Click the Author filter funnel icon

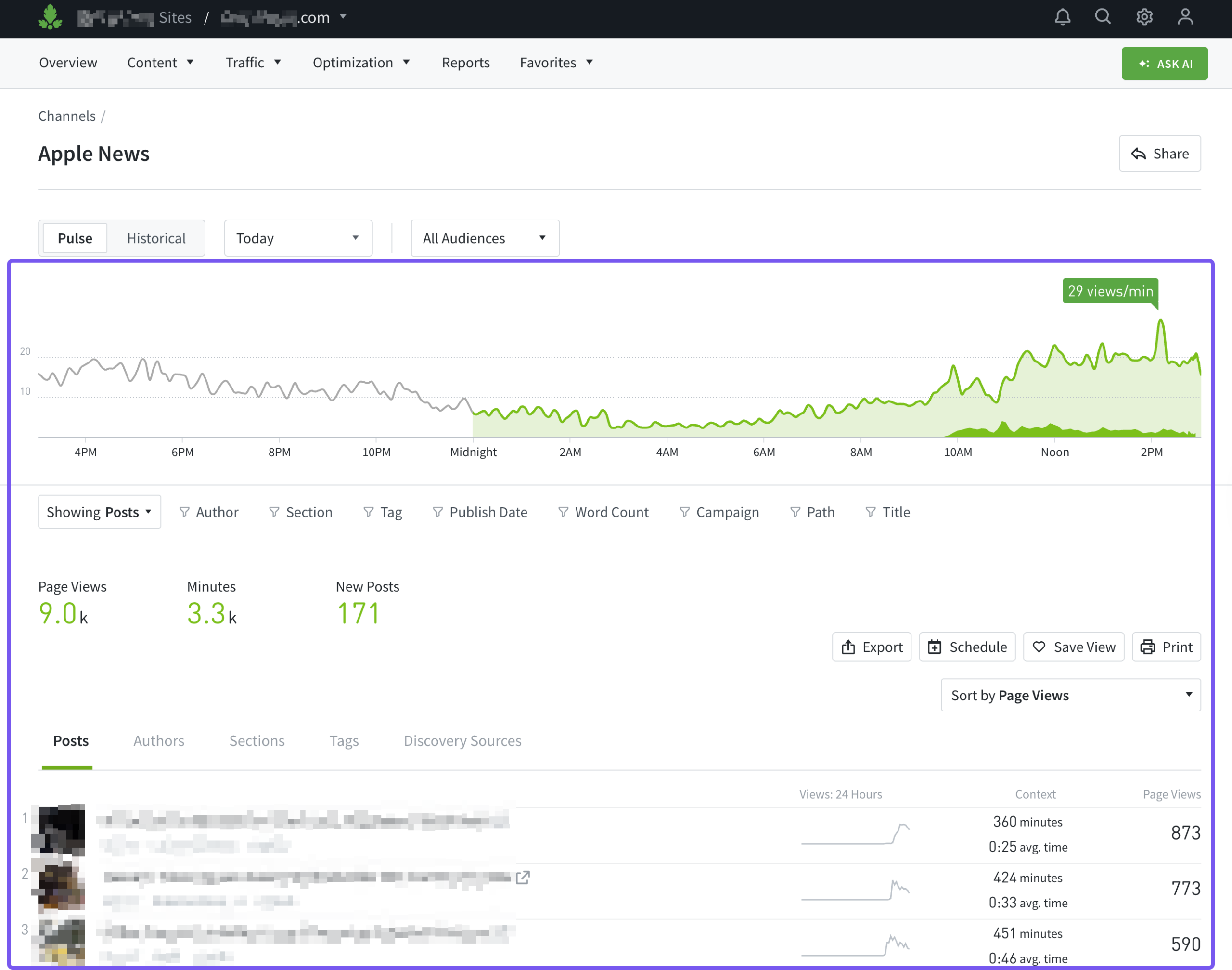click(184, 512)
